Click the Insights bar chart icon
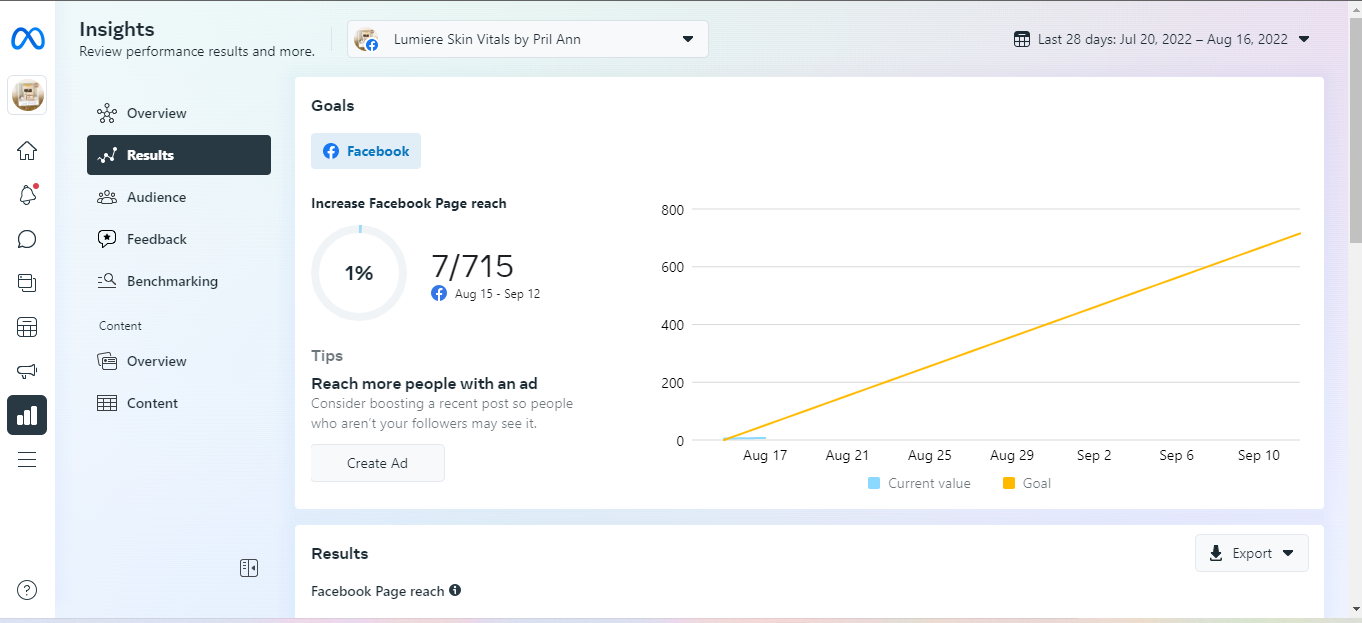Viewport: 1362px width, 623px height. coord(27,415)
